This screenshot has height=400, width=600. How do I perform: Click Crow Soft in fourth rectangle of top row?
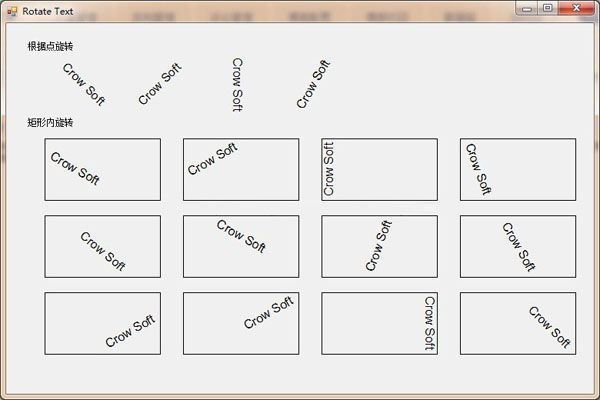[478, 169]
